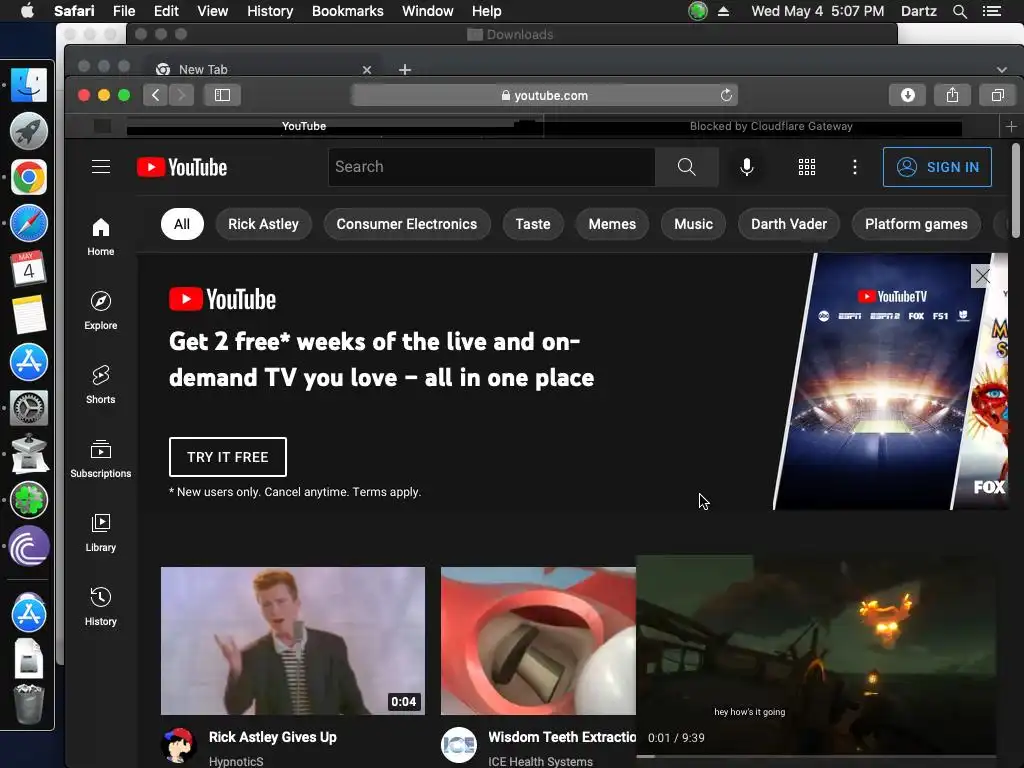Open Subscriptions in the sidebar
1024x768 pixels.
(x=101, y=458)
